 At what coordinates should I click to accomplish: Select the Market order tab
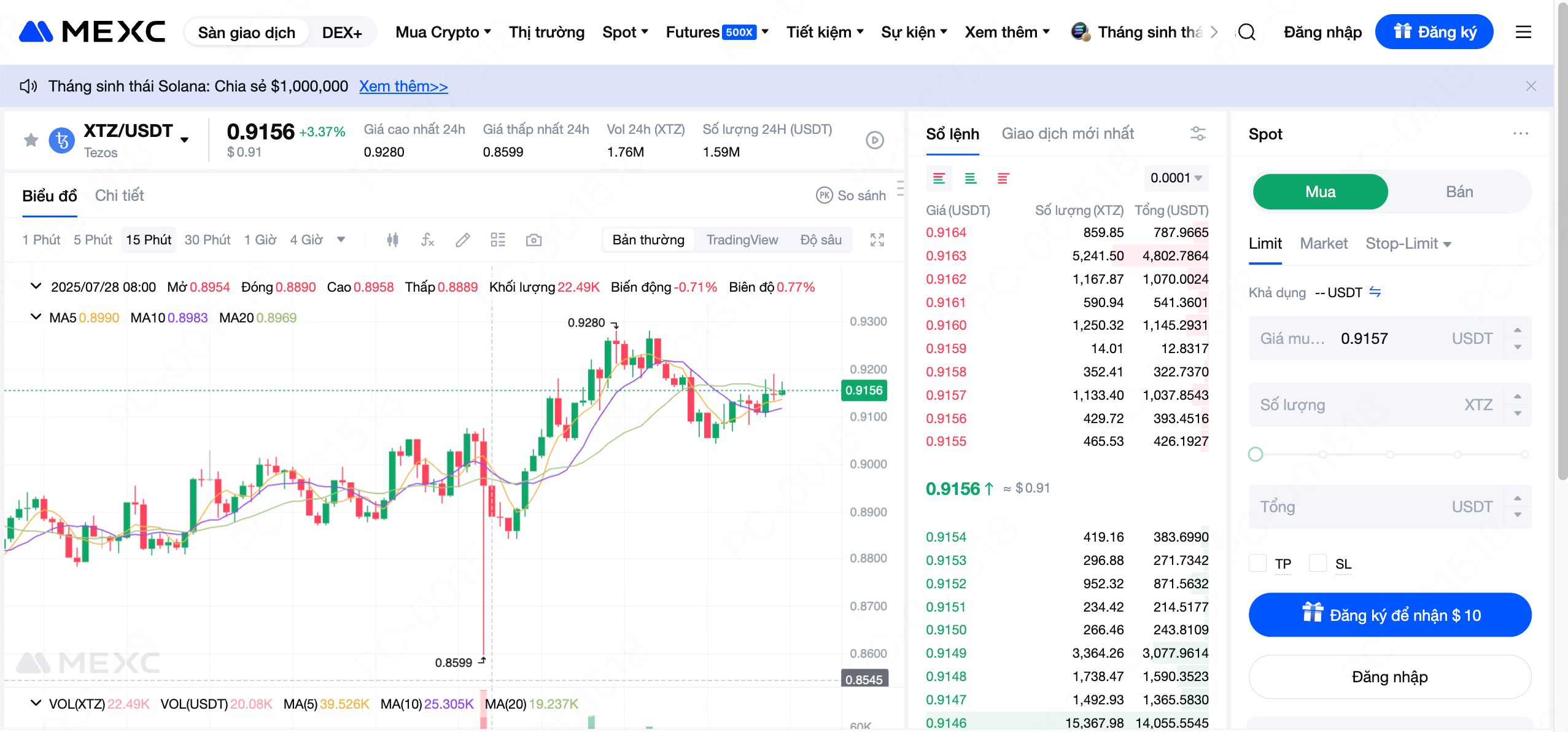tap(1324, 244)
